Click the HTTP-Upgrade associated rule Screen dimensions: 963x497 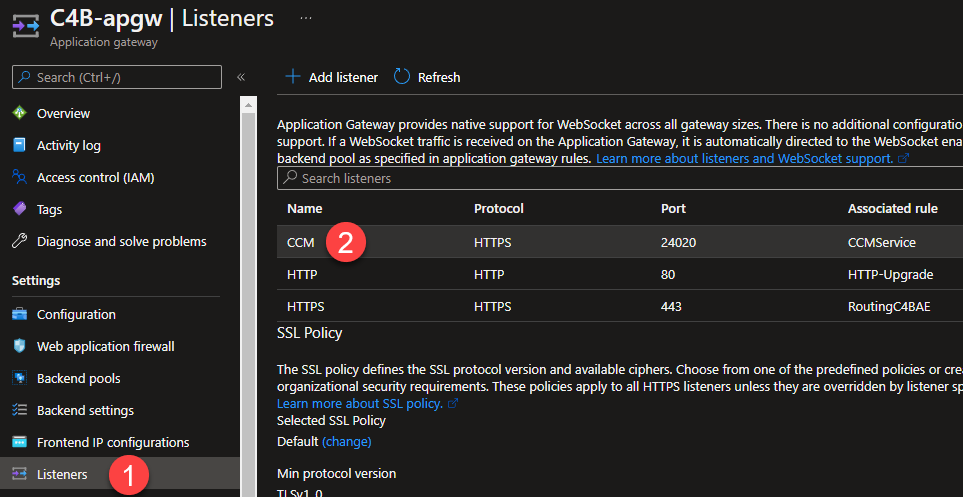(x=891, y=275)
